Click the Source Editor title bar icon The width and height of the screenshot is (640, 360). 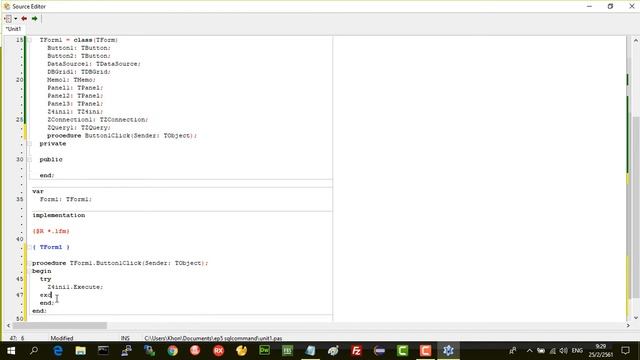[x=7, y=7]
